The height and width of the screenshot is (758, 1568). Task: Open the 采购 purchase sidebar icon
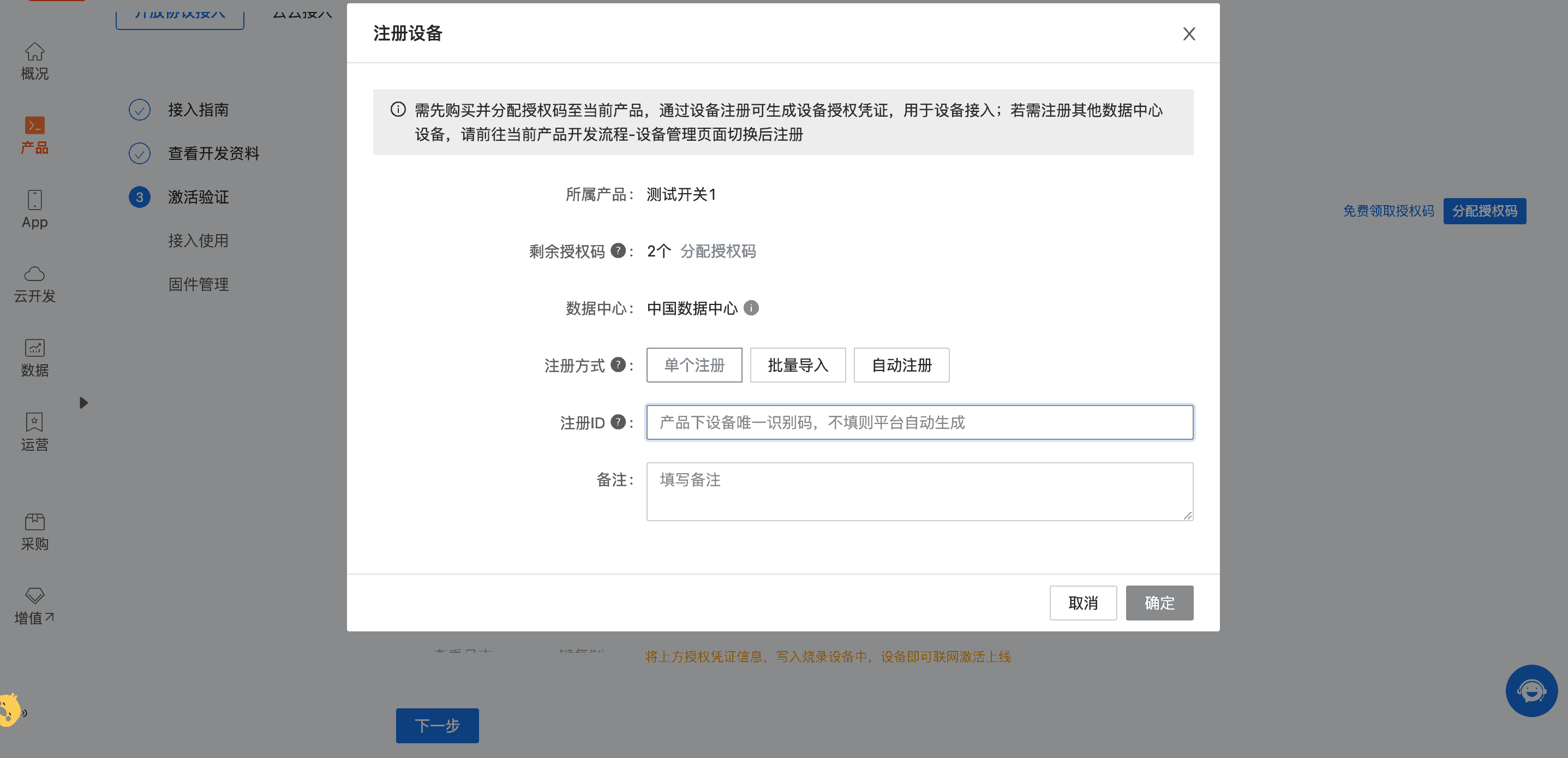35,532
